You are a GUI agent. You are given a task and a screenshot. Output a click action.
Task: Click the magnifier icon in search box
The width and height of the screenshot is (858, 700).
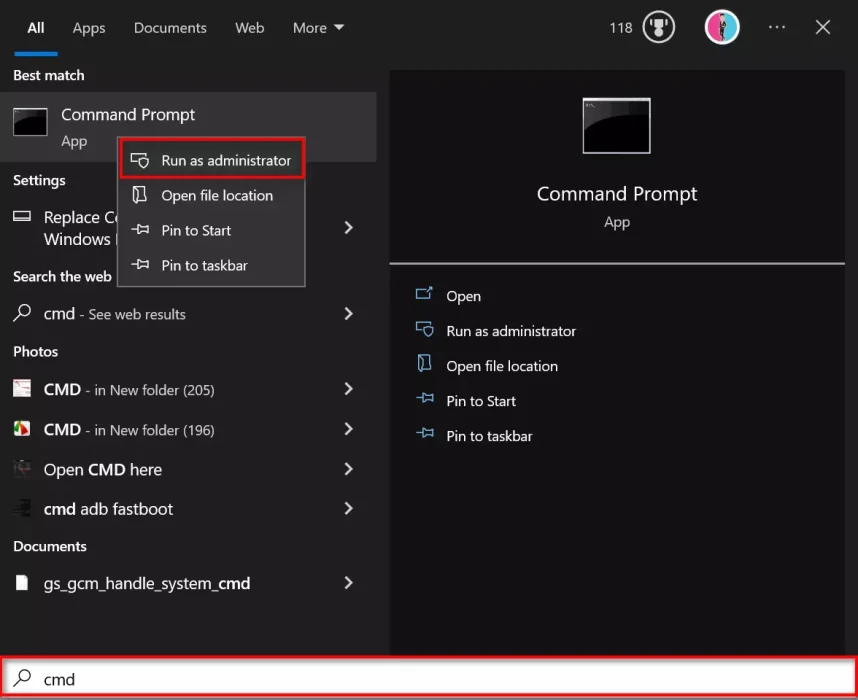coord(22,678)
